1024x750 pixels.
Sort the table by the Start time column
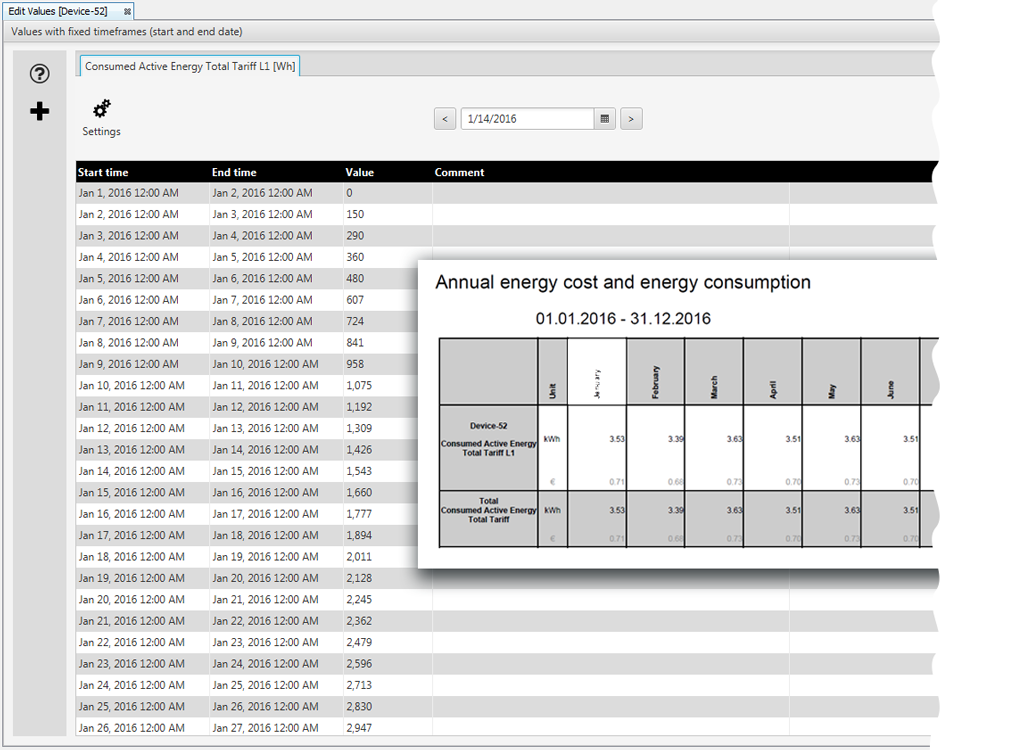point(103,172)
